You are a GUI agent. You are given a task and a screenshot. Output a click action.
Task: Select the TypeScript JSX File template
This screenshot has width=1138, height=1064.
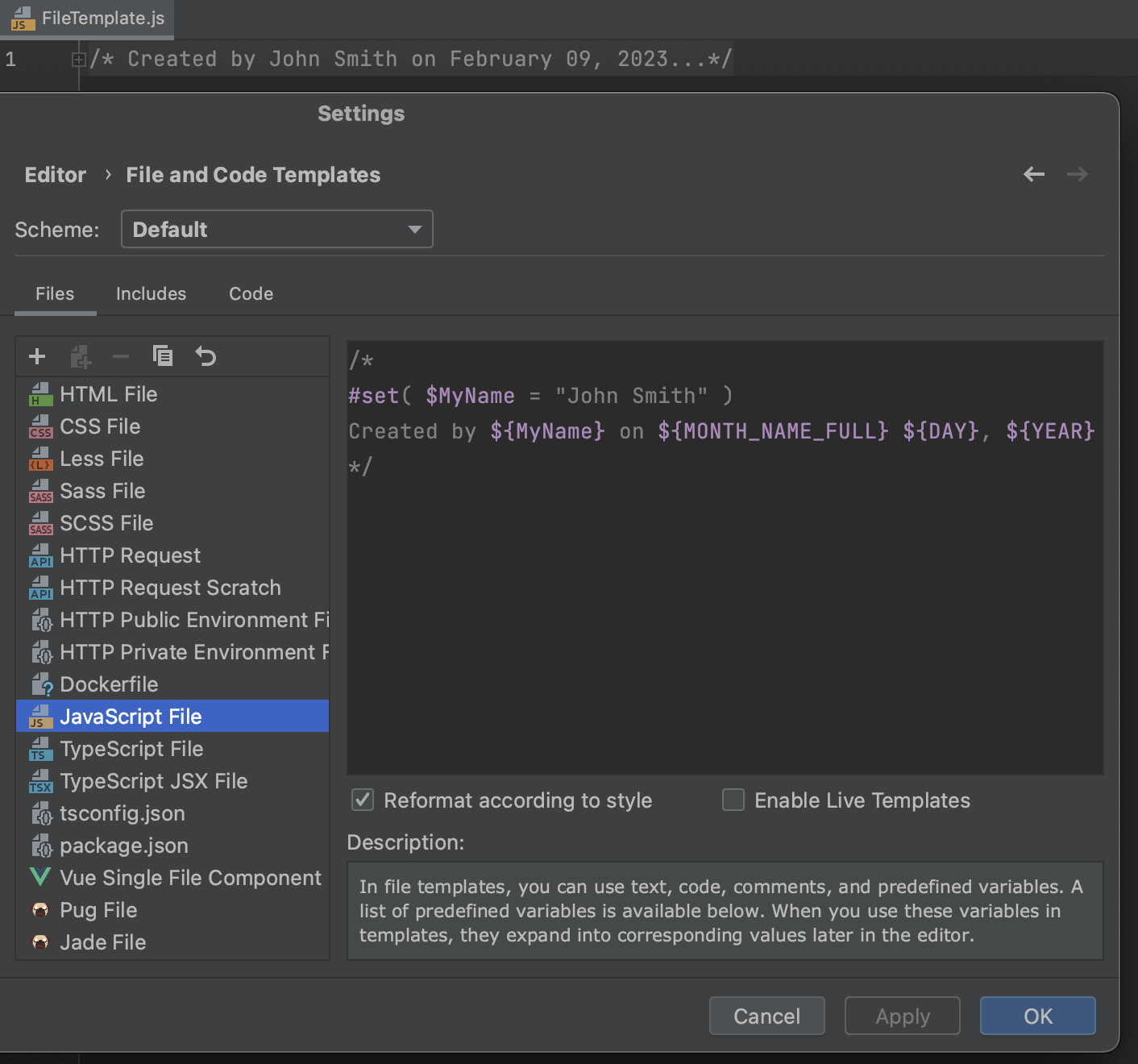coord(154,780)
